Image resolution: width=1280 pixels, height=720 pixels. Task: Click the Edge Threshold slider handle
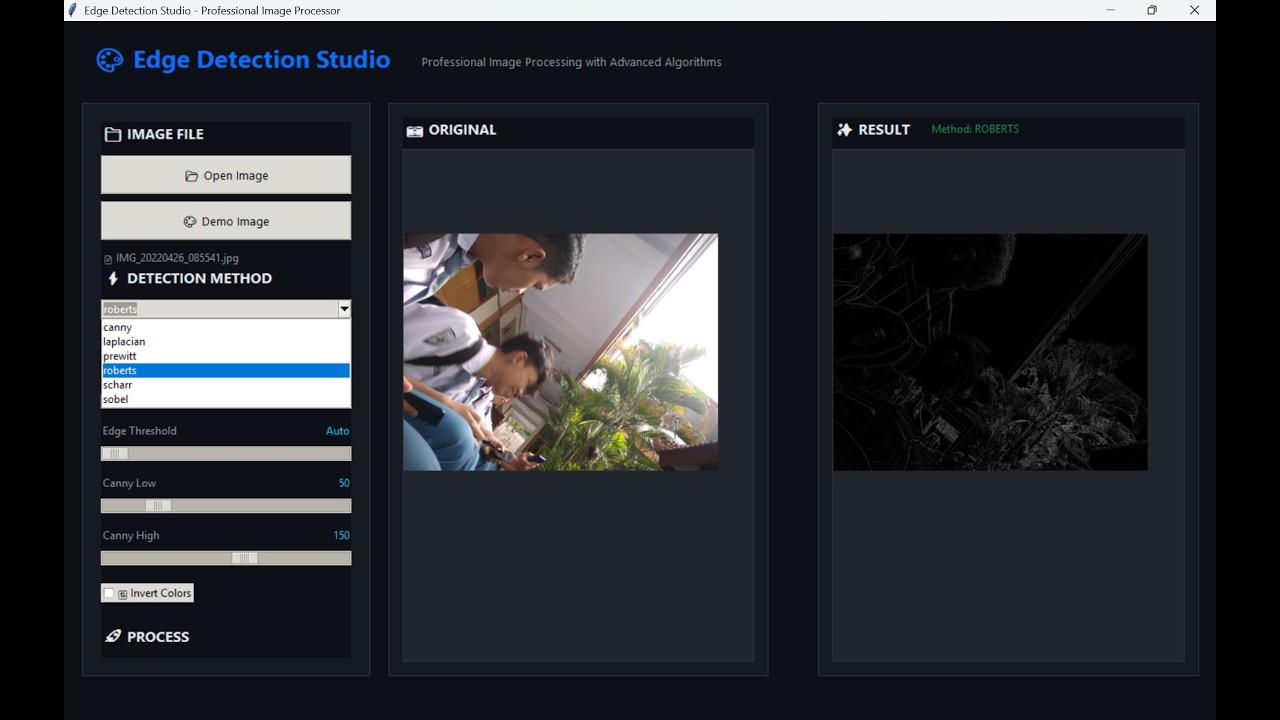115,454
